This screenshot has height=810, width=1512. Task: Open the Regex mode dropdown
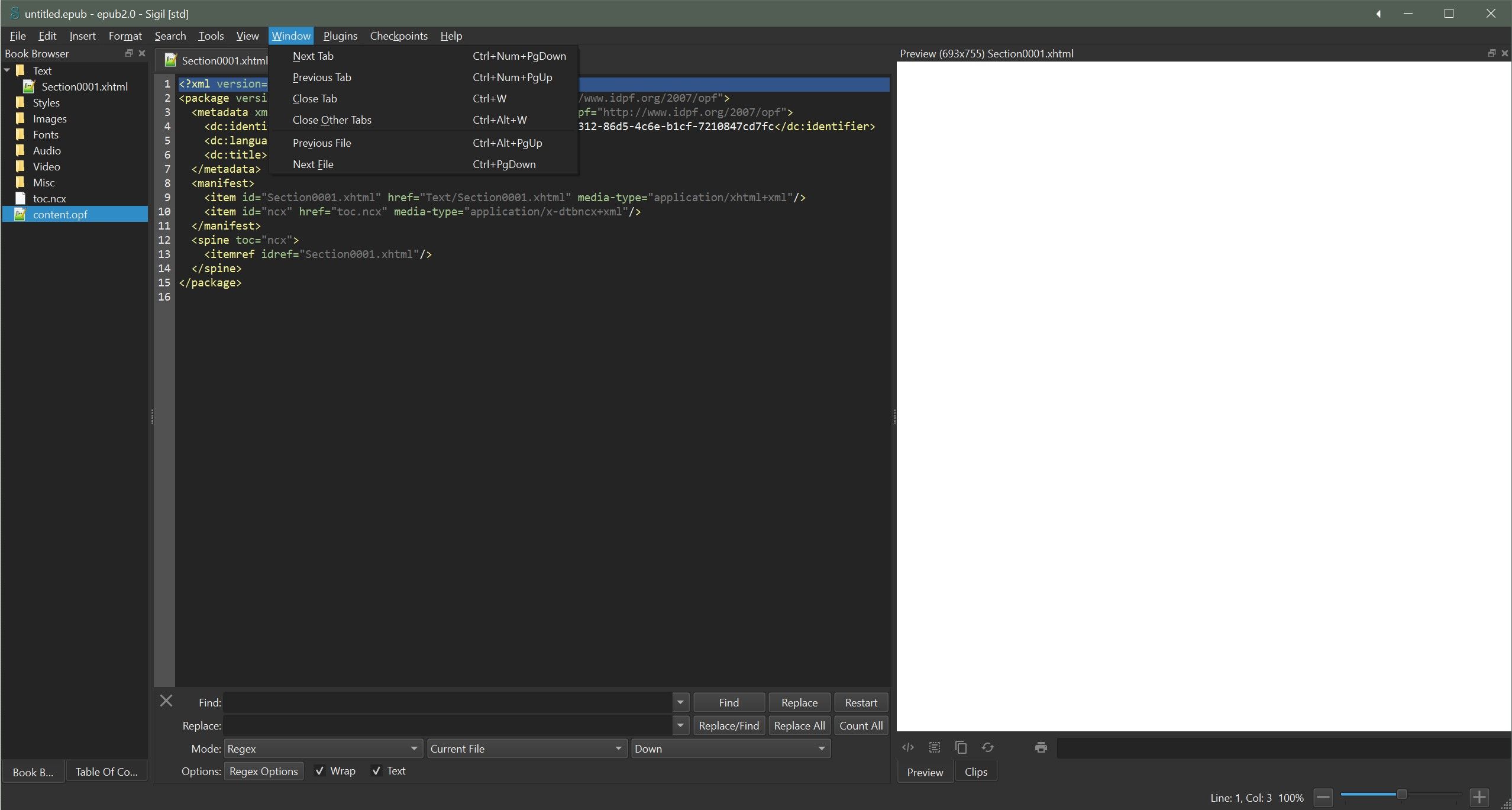click(x=322, y=748)
